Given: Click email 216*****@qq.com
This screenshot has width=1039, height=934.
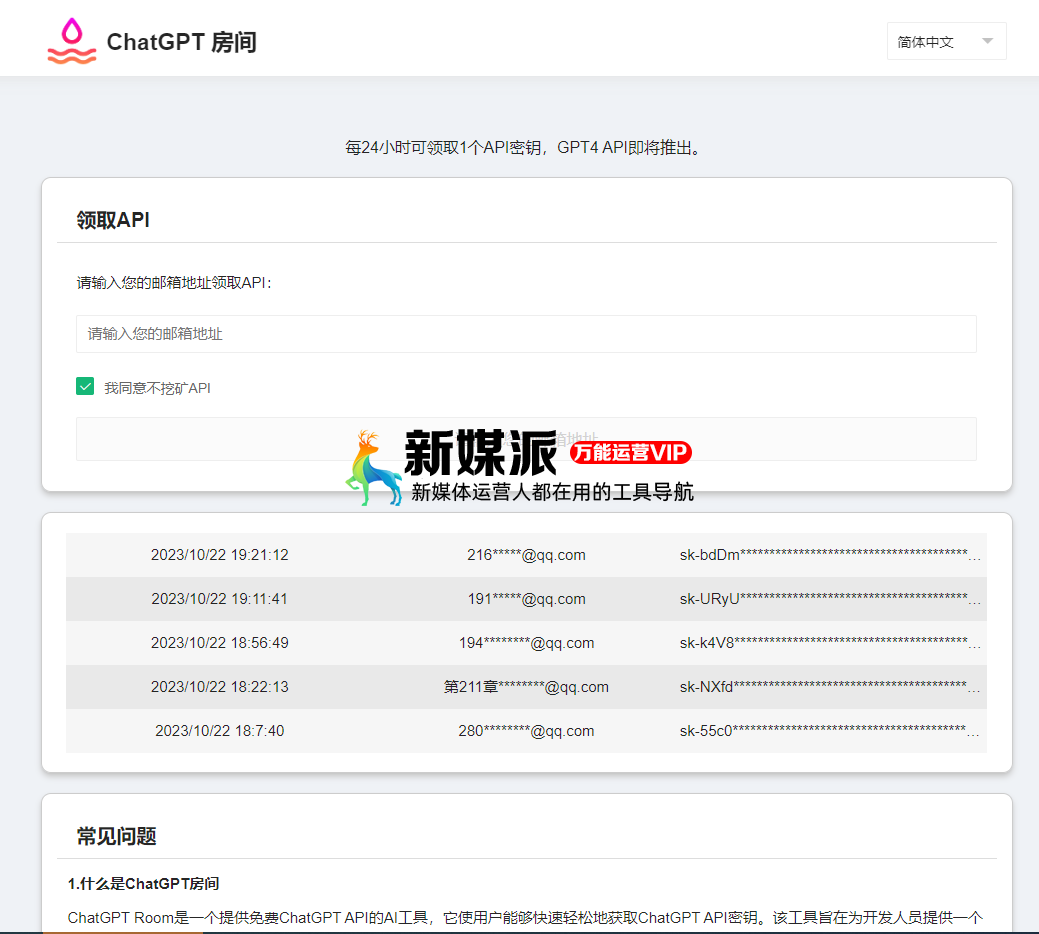Looking at the screenshot, I should coord(526,555).
